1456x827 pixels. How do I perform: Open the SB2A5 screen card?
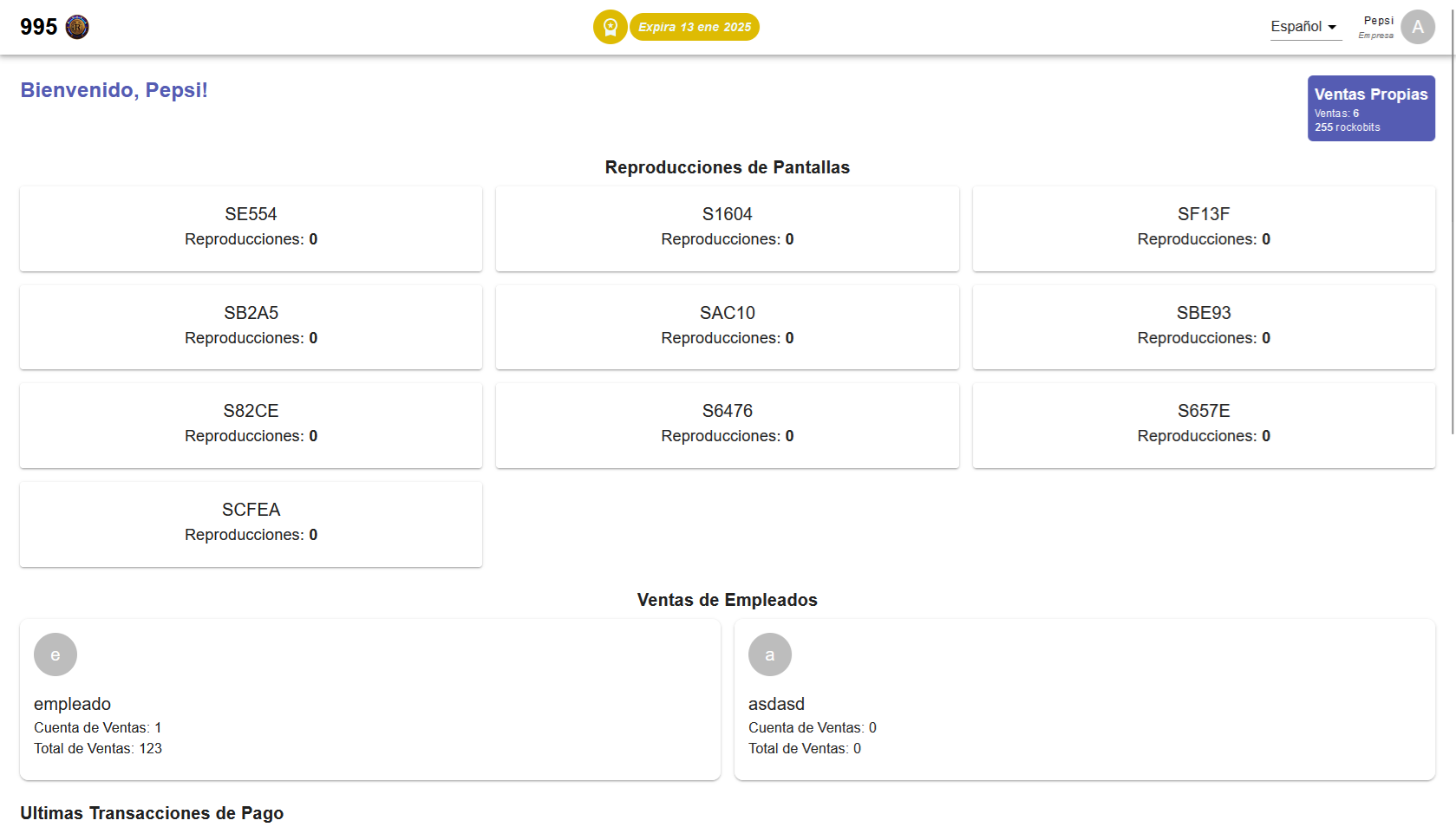[251, 327]
